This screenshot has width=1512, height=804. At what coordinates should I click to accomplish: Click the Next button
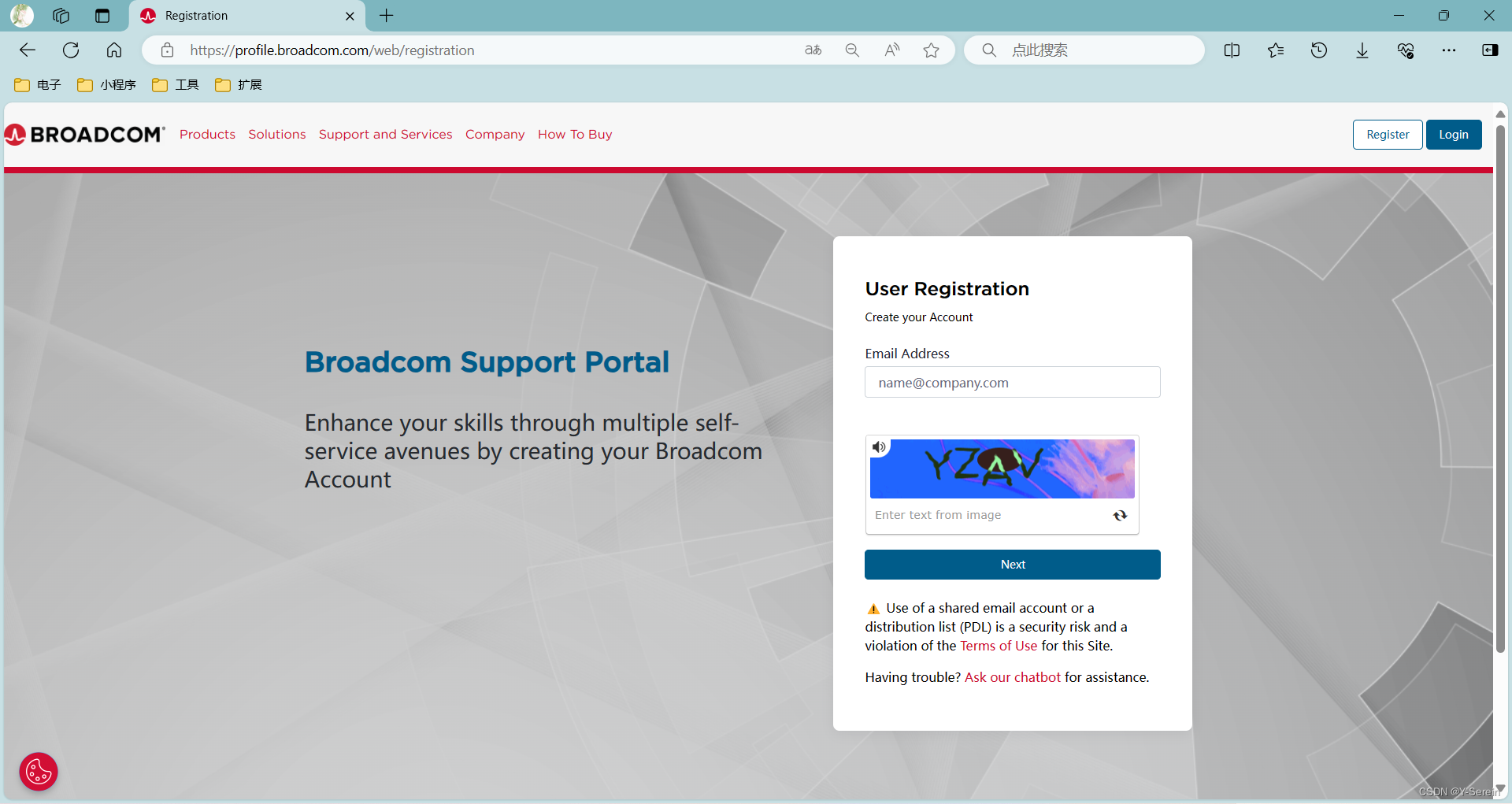(x=1012, y=564)
